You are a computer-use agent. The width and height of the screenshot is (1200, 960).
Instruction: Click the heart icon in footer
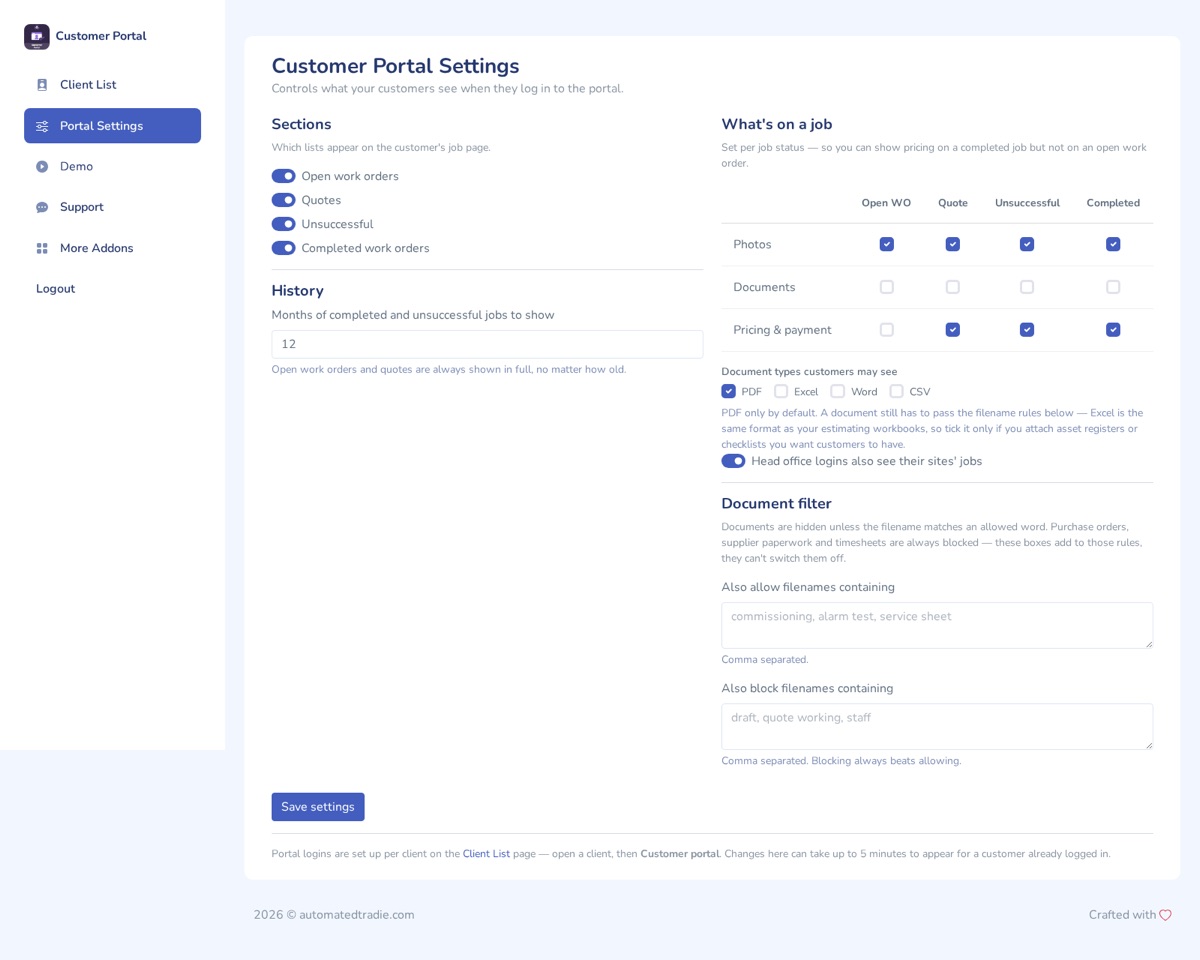1165,915
